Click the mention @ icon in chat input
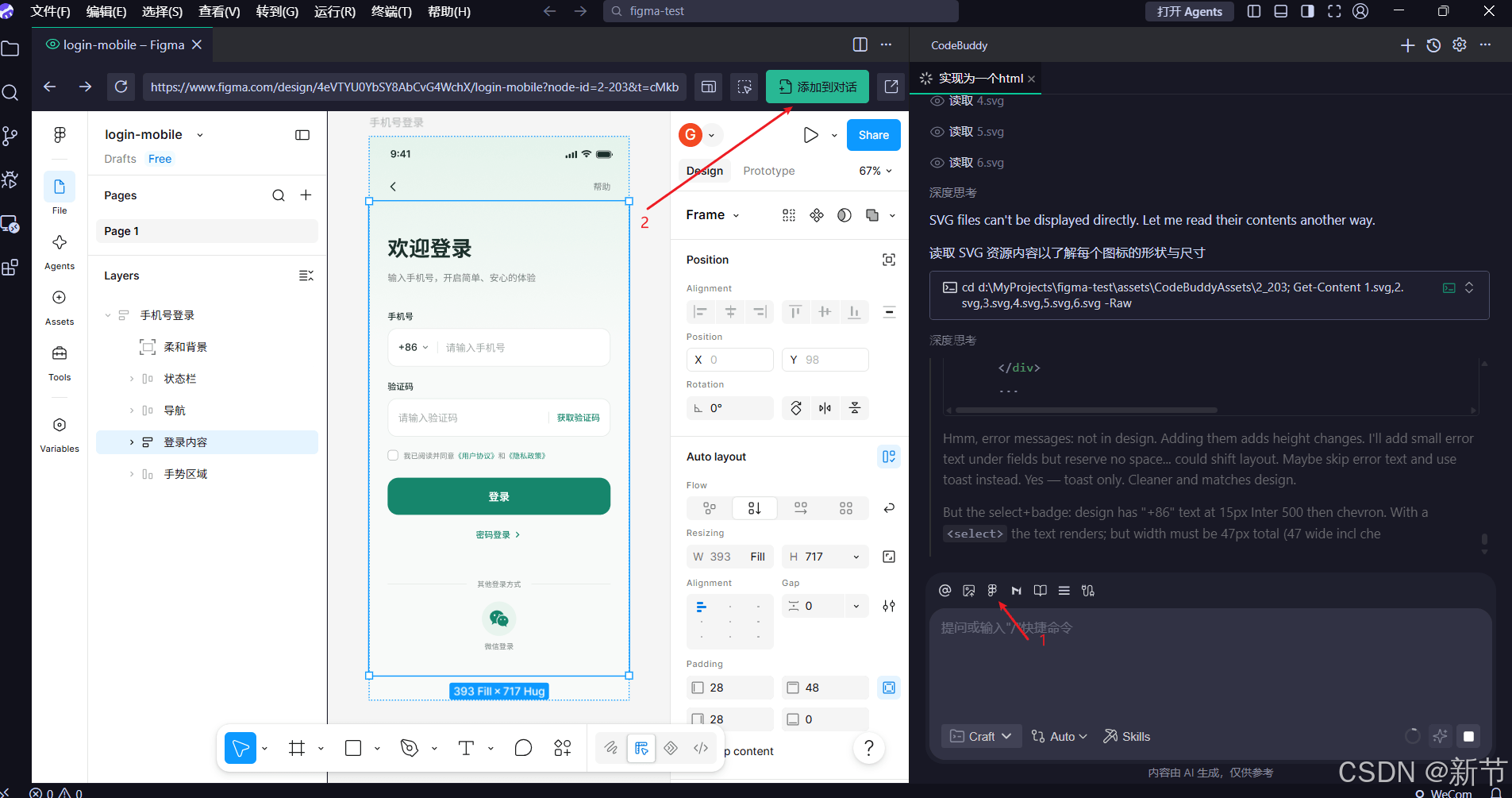This screenshot has width=1512, height=798. point(945,590)
